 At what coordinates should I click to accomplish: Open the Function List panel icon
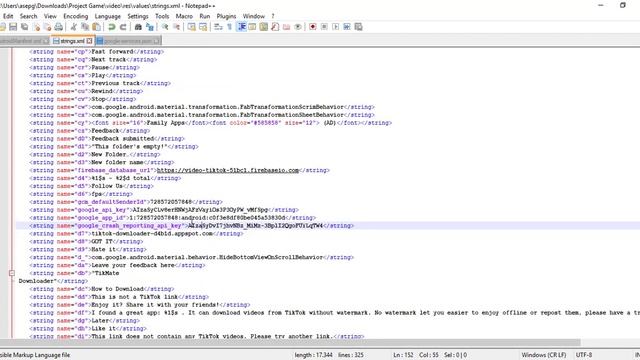tap(275, 27)
